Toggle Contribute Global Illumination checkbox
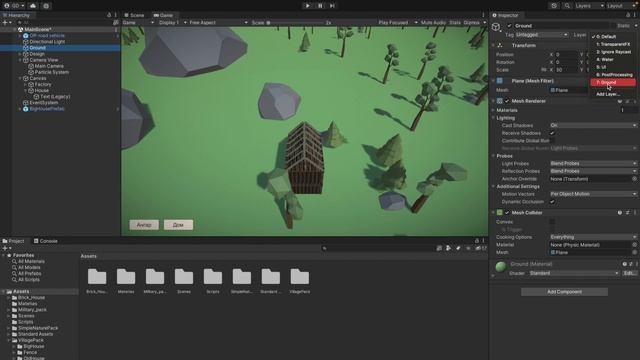 [x=552, y=140]
